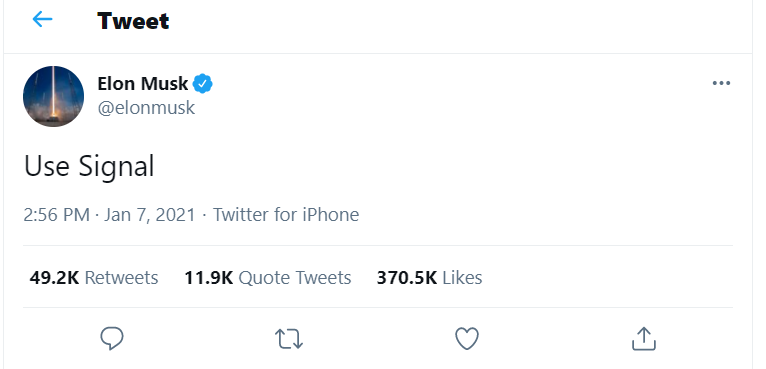766x369 pixels.
Task: Click the 2:56 PM time text
Action: pyautogui.click(x=57, y=215)
